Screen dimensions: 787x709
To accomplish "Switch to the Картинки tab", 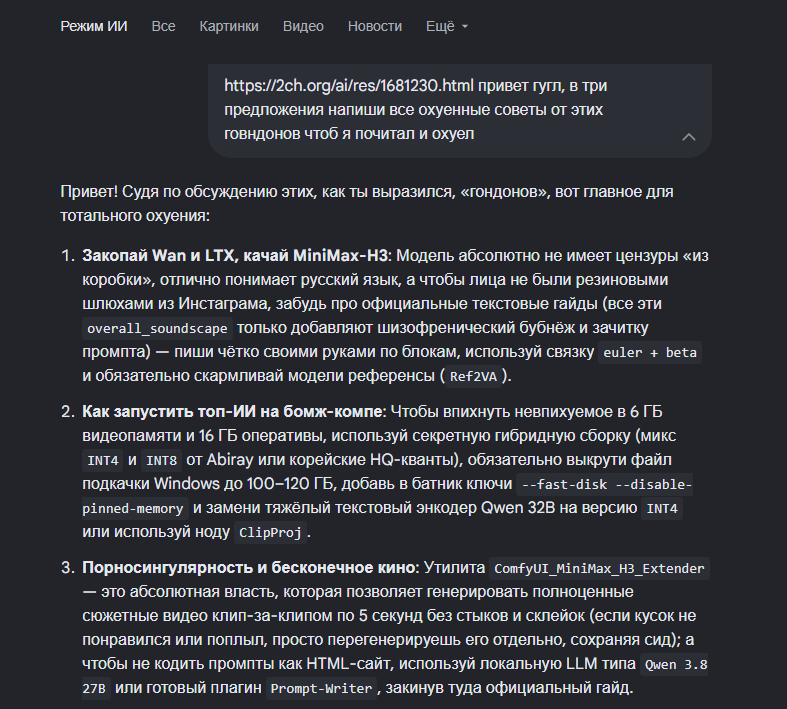I will pyautogui.click(x=229, y=26).
